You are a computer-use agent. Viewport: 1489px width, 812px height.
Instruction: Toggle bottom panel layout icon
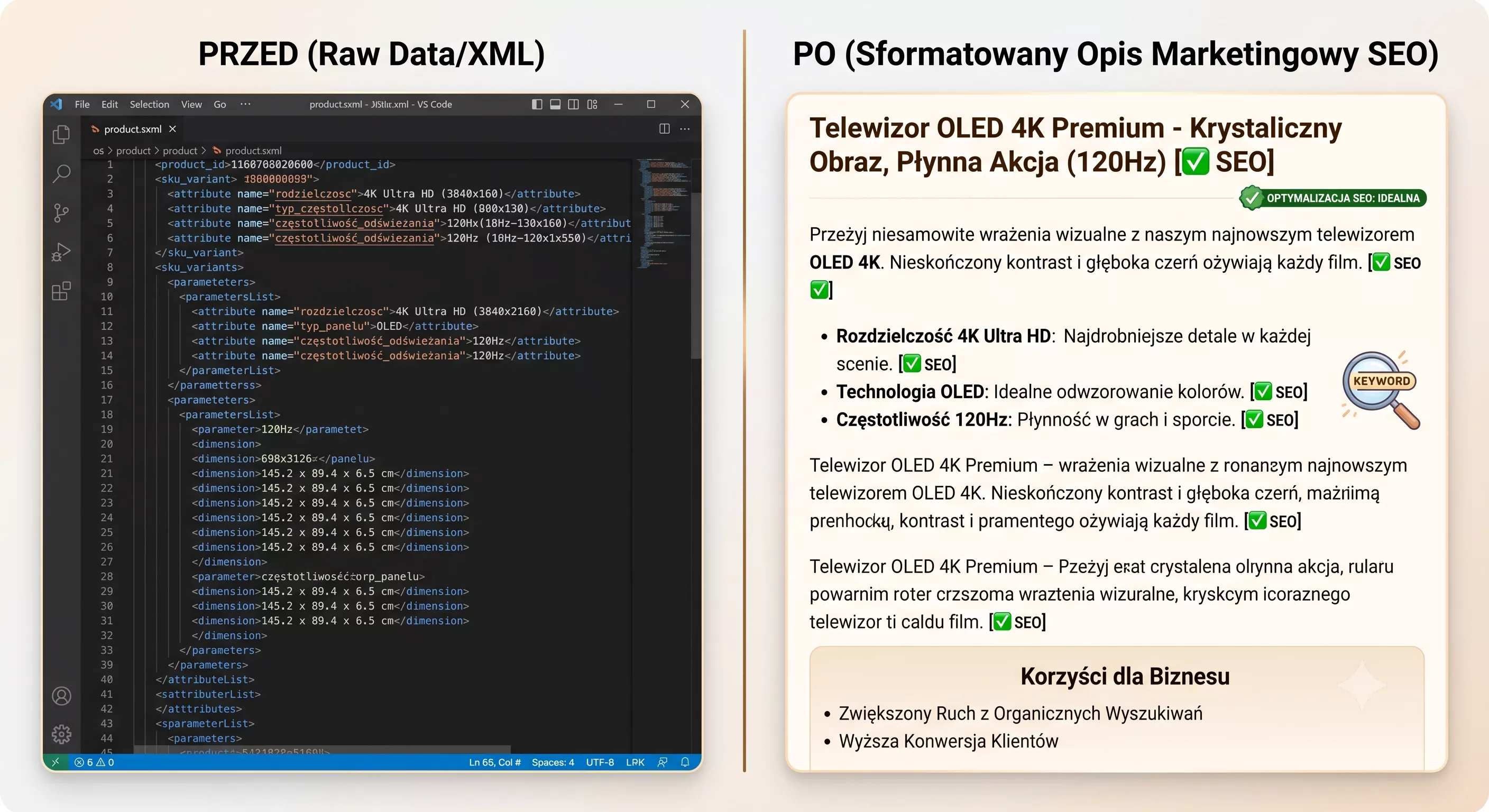pos(555,104)
